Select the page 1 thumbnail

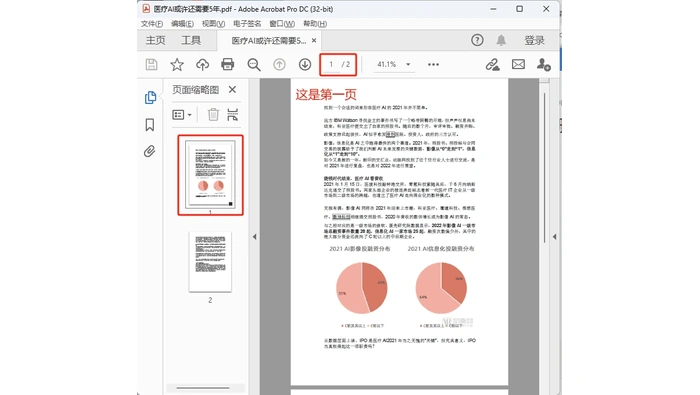pyautogui.click(x=210, y=175)
